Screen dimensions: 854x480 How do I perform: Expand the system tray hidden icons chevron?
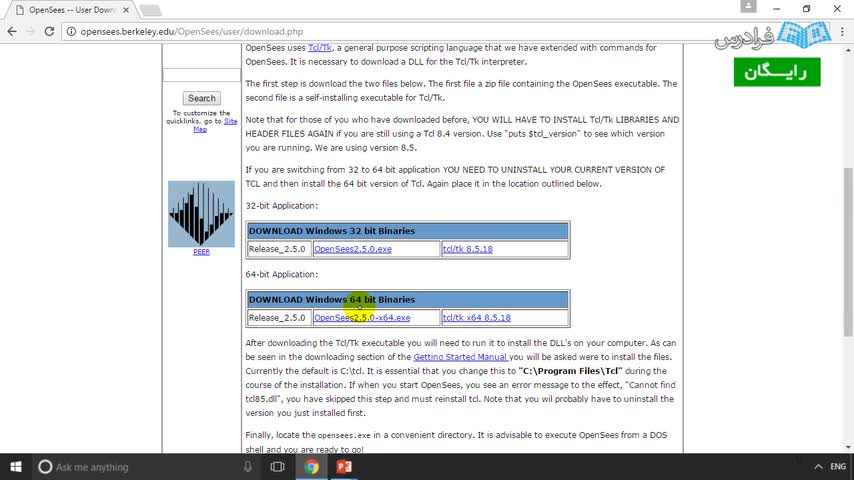point(818,467)
